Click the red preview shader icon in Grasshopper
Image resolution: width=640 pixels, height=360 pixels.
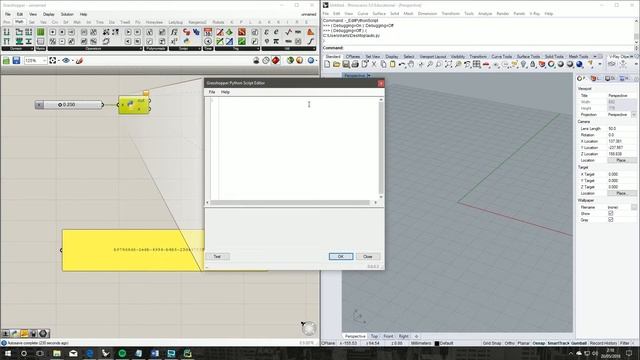point(276,60)
